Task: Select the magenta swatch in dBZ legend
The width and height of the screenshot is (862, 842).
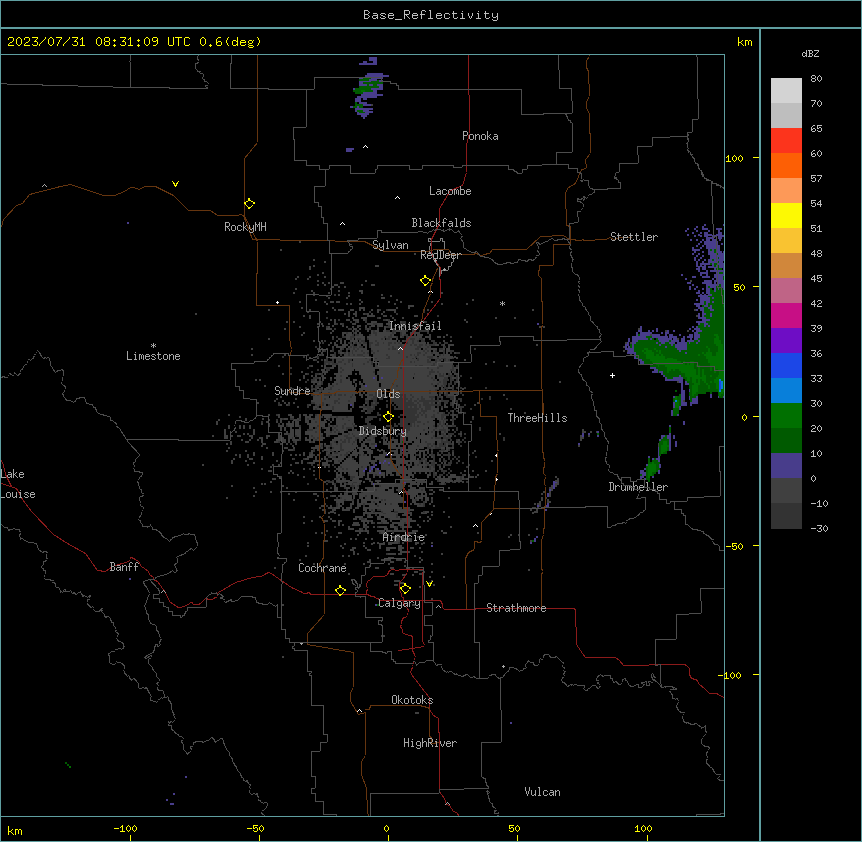Action: pos(786,315)
